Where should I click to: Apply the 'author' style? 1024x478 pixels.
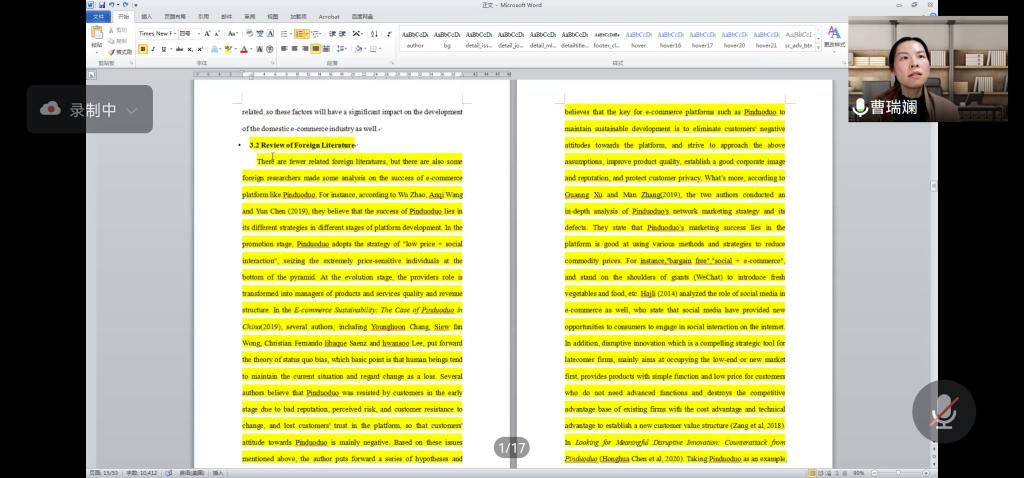[x=415, y=38]
